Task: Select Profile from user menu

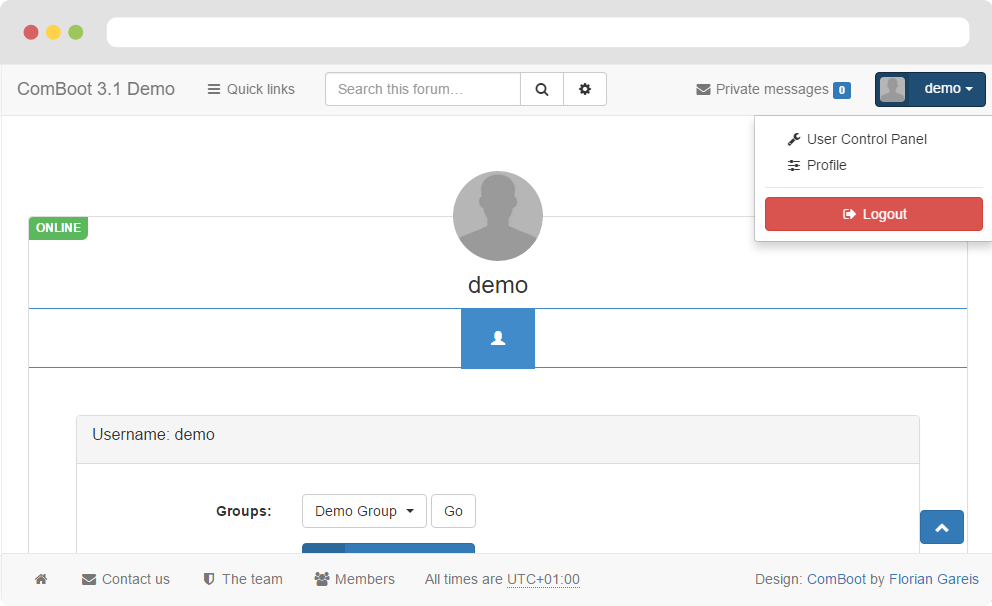Action: (817, 165)
